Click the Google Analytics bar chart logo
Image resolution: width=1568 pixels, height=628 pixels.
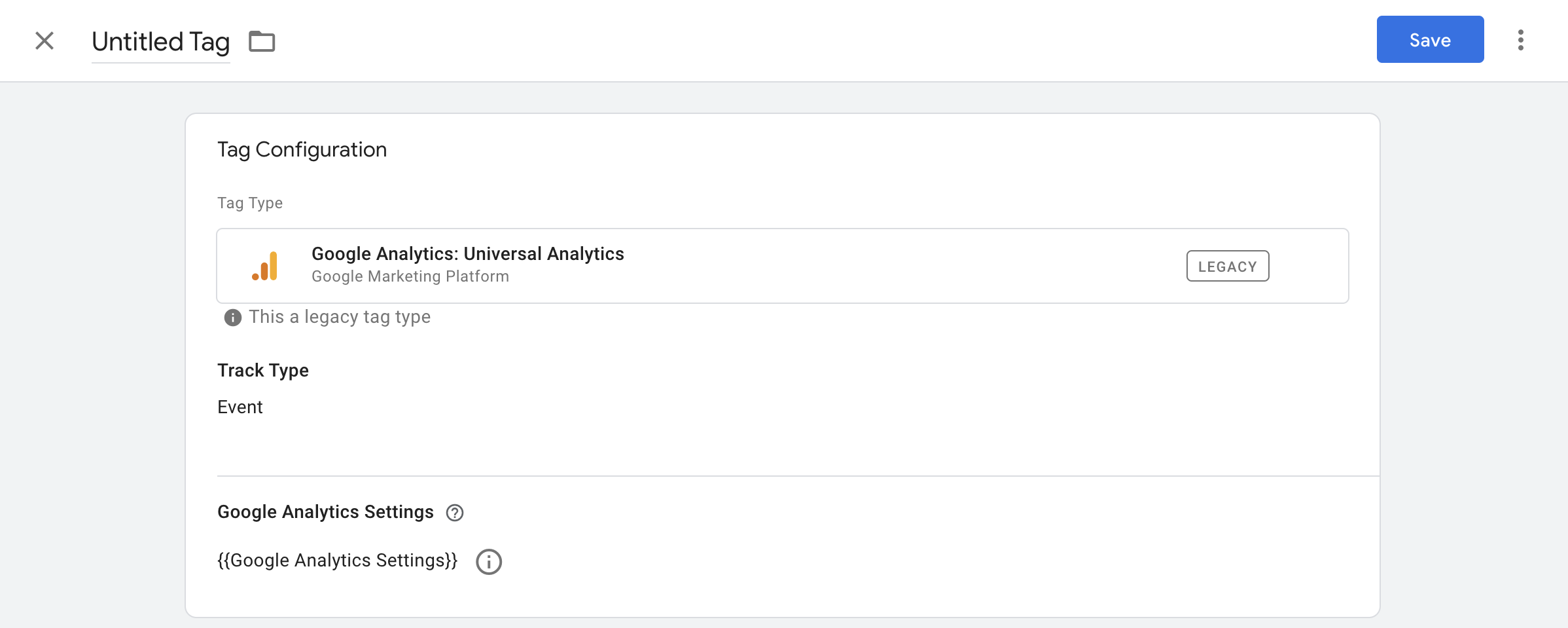pos(265,267)
